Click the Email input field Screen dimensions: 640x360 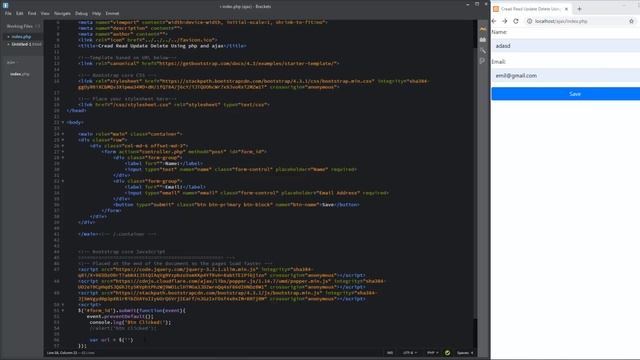pos(566,76)
